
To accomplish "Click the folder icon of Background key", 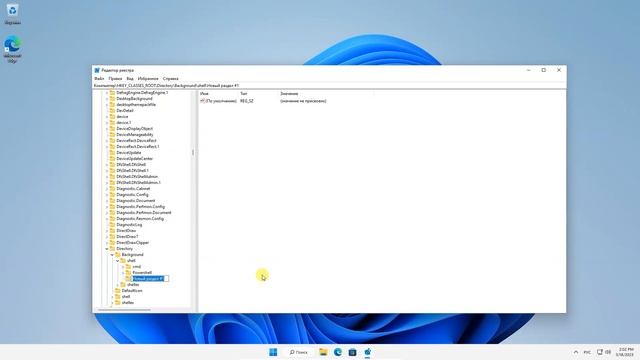I will tap(118, 255).
